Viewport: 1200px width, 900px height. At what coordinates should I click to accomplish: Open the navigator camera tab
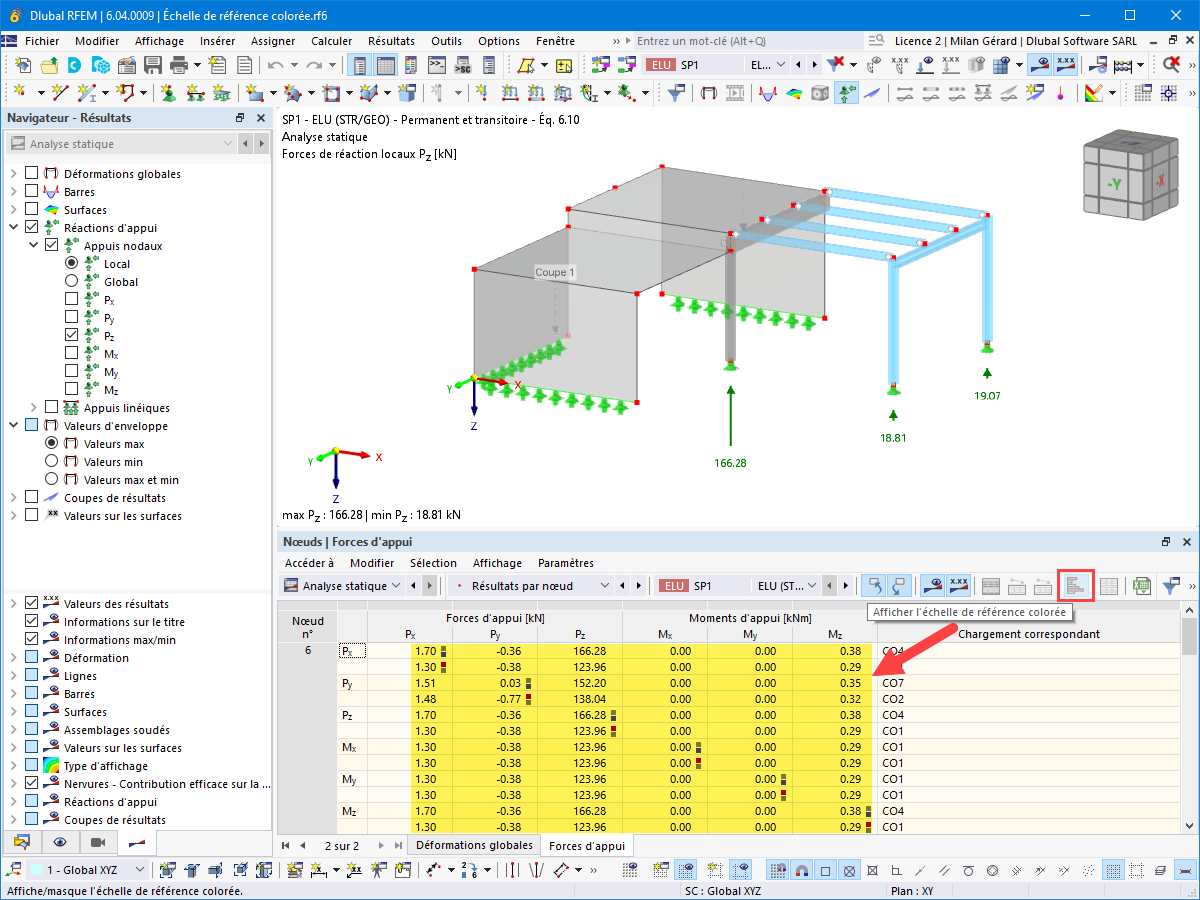(x=97, y=842)
